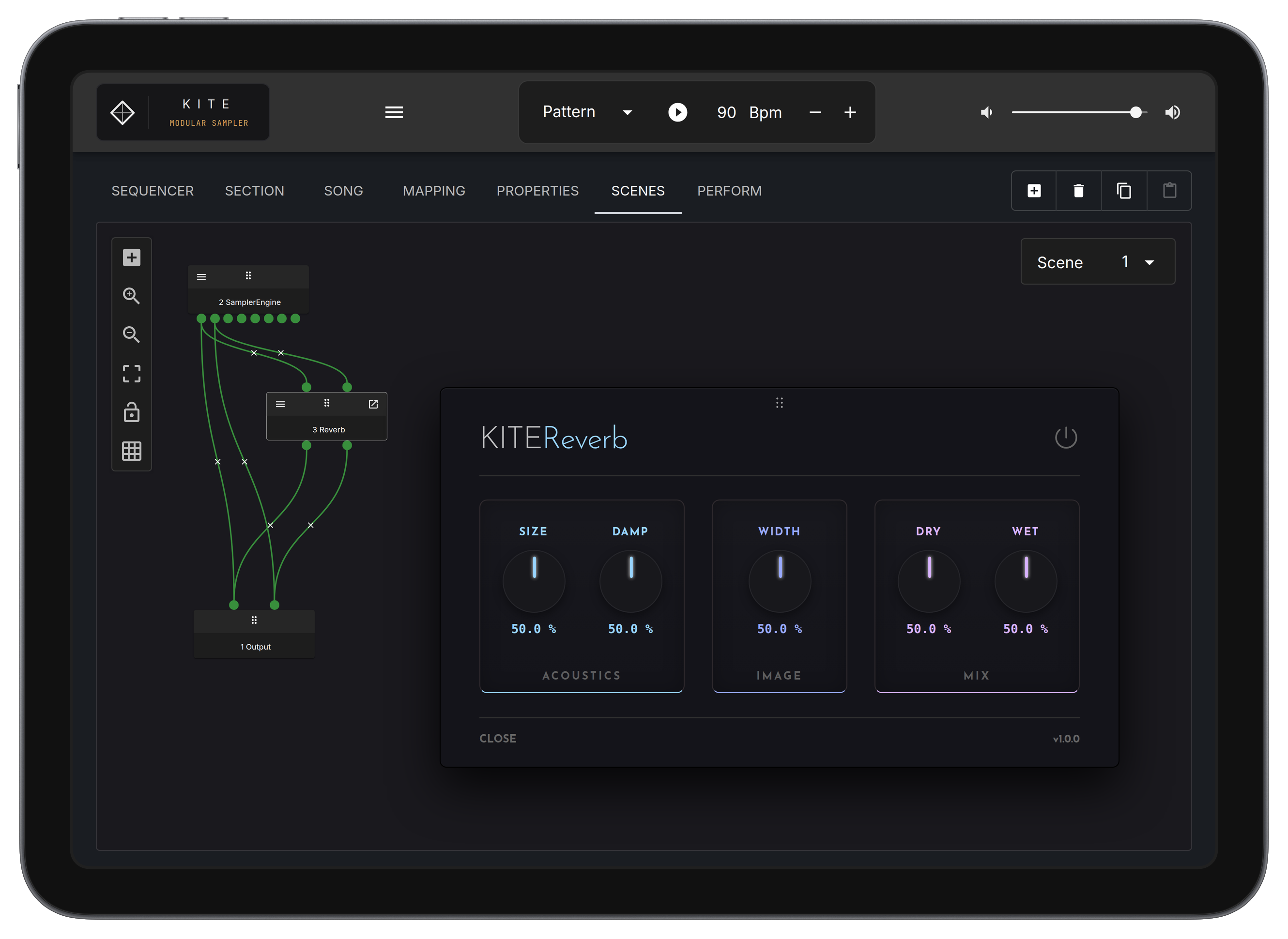The height and width of the screenshot is (939, 1288).
Task: Open the Reverb node's external editor icon
Action: click(373, 404)
